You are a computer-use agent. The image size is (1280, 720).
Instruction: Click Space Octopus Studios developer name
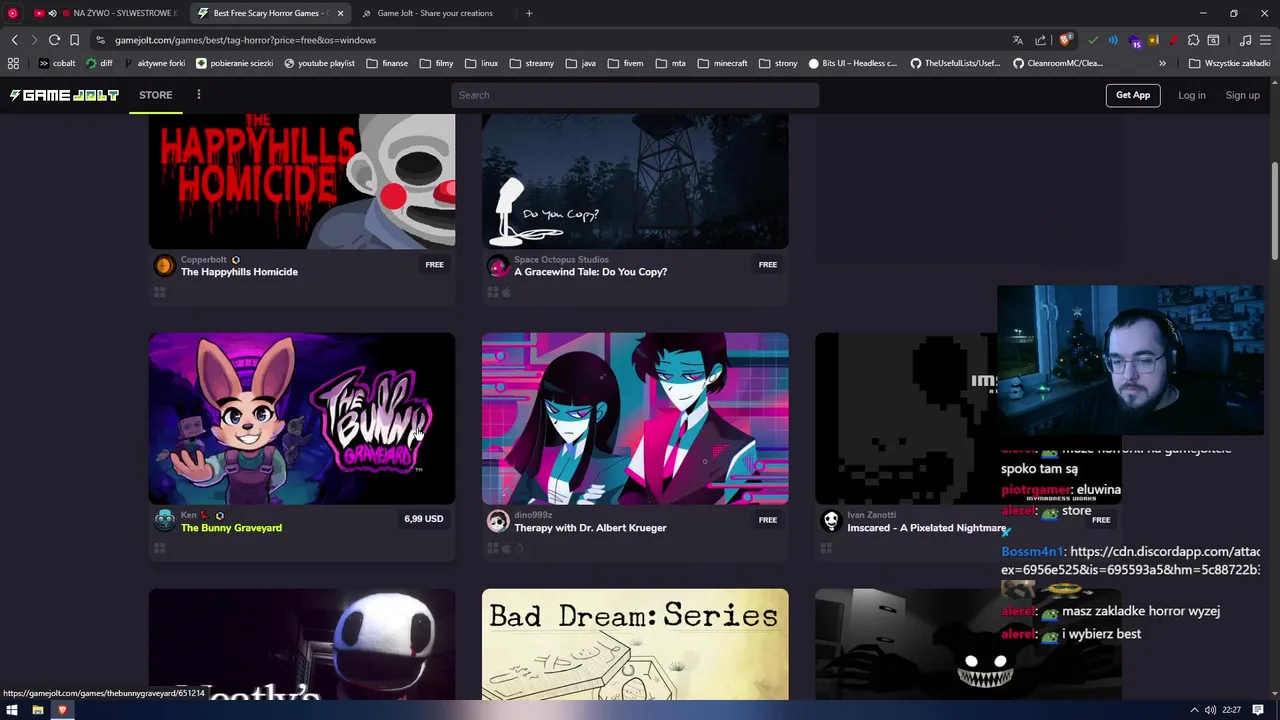[x=561, y=260]
